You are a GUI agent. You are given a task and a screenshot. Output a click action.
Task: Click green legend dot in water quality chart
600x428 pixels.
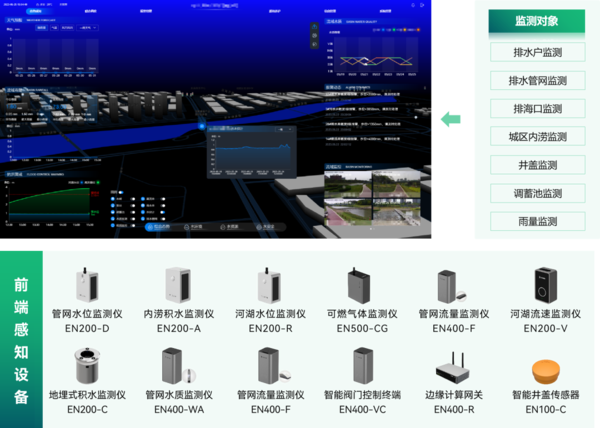point(394,30)
